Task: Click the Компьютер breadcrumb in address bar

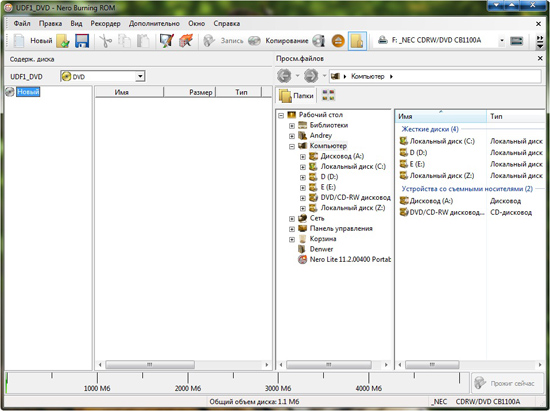Action: [x=368, y=76]
